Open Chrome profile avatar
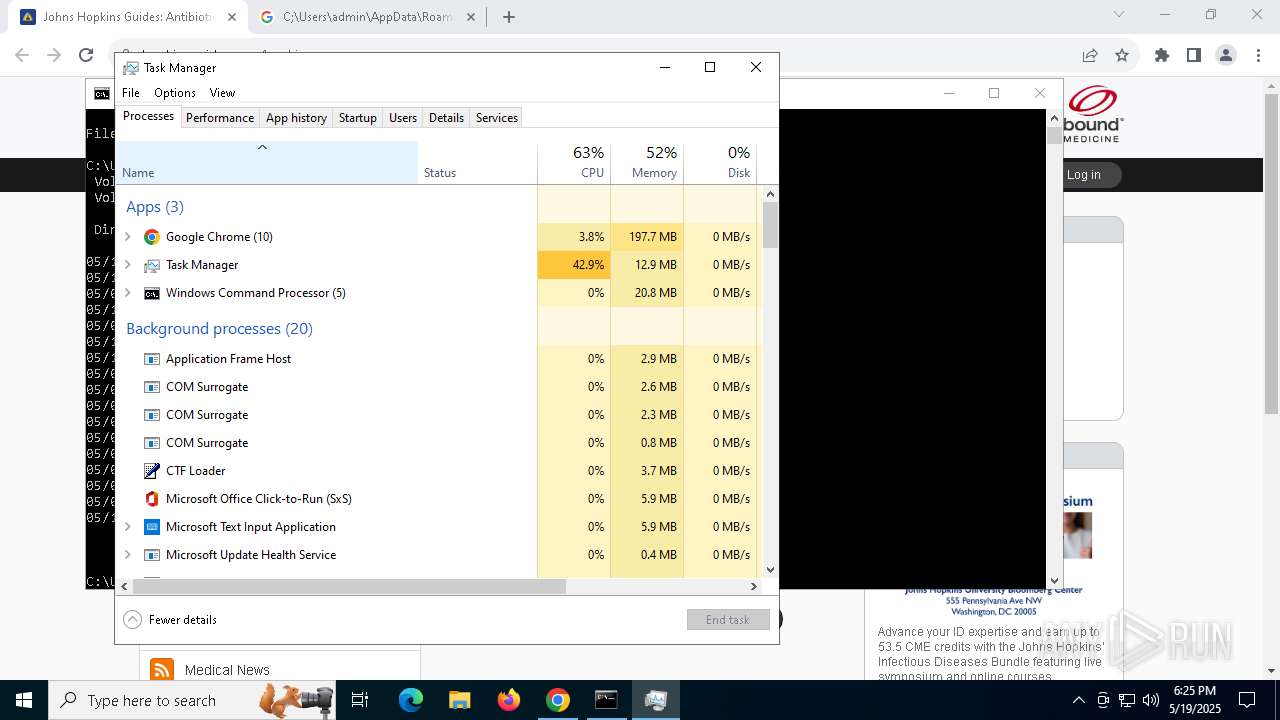This screenshot has width=1280, height=720. [x=1226, y=56]
